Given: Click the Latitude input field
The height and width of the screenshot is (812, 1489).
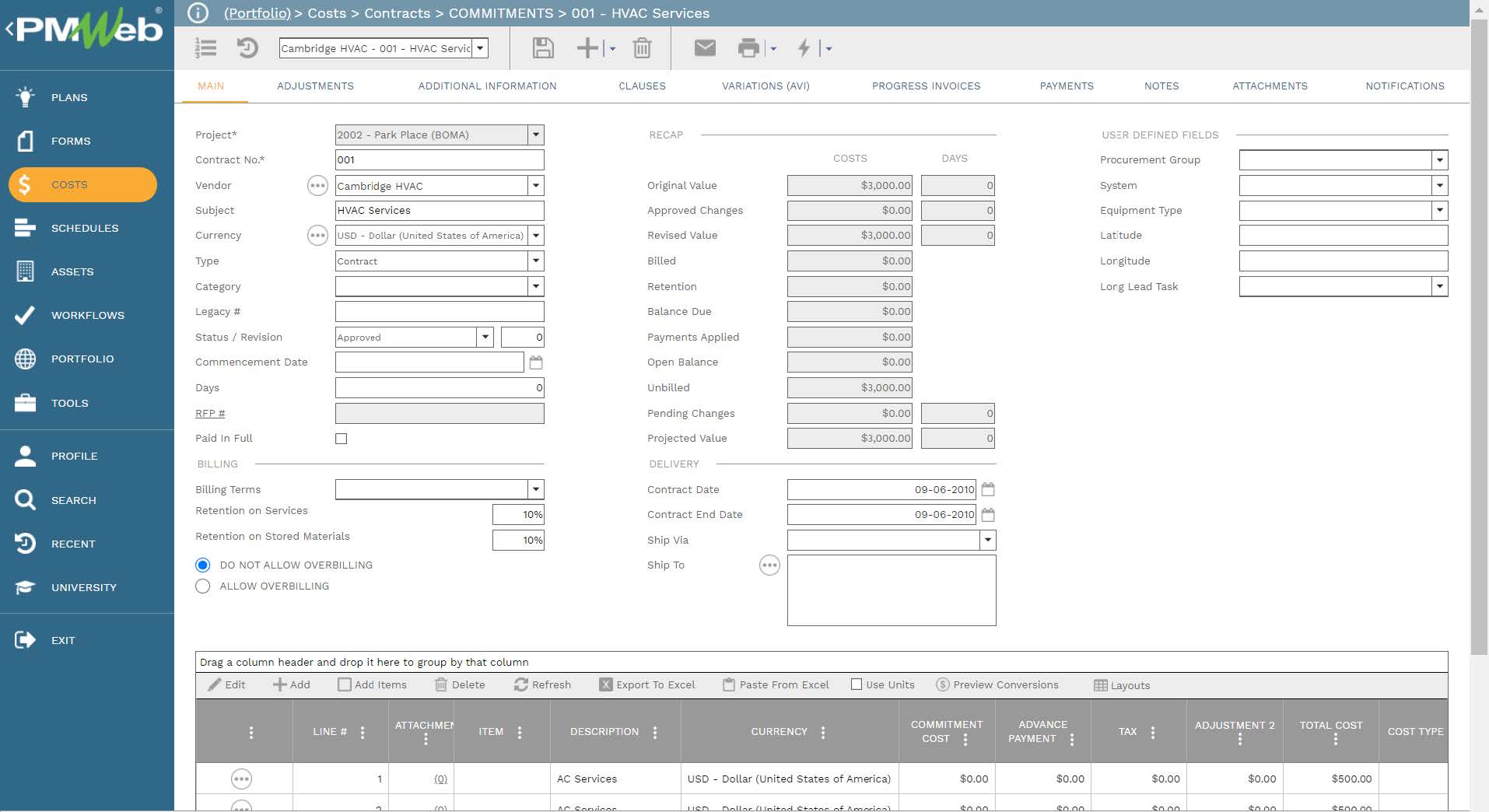Looking at the screenshot, I should [1344, 235].
